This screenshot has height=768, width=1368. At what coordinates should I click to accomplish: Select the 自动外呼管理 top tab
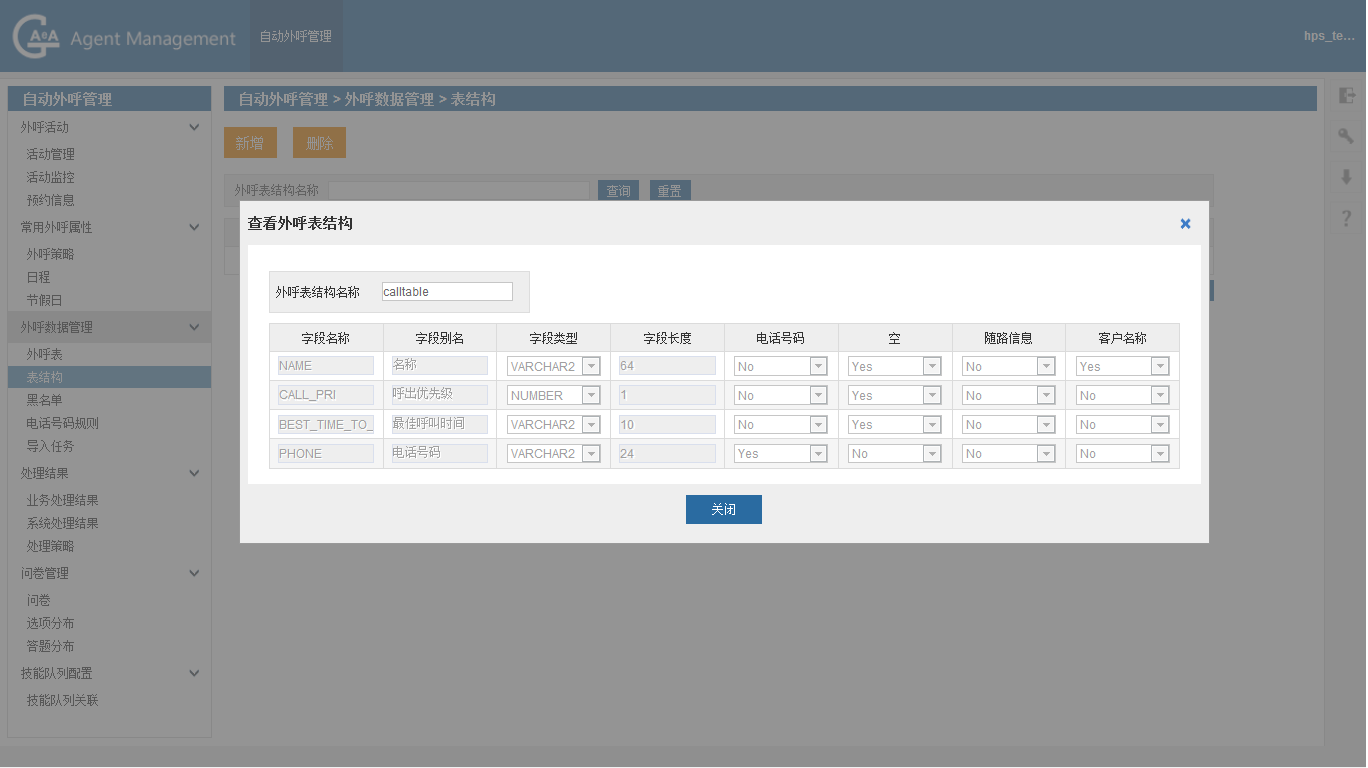pyautogui.click(x=296, y=36)
